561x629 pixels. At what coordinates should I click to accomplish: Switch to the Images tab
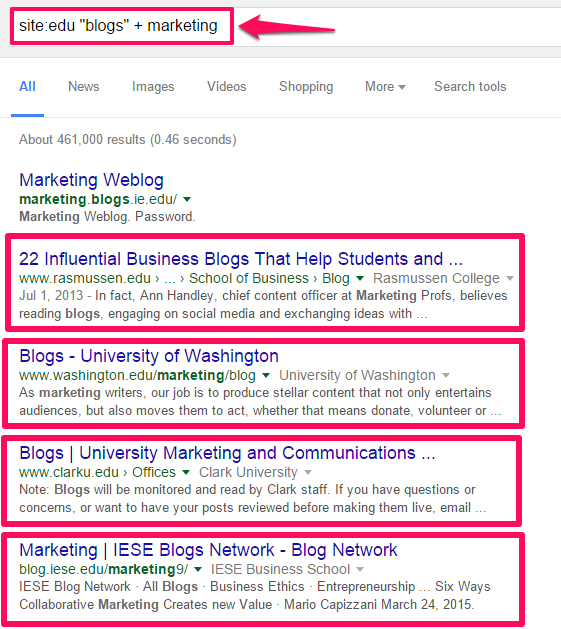(x=153, y=86)
